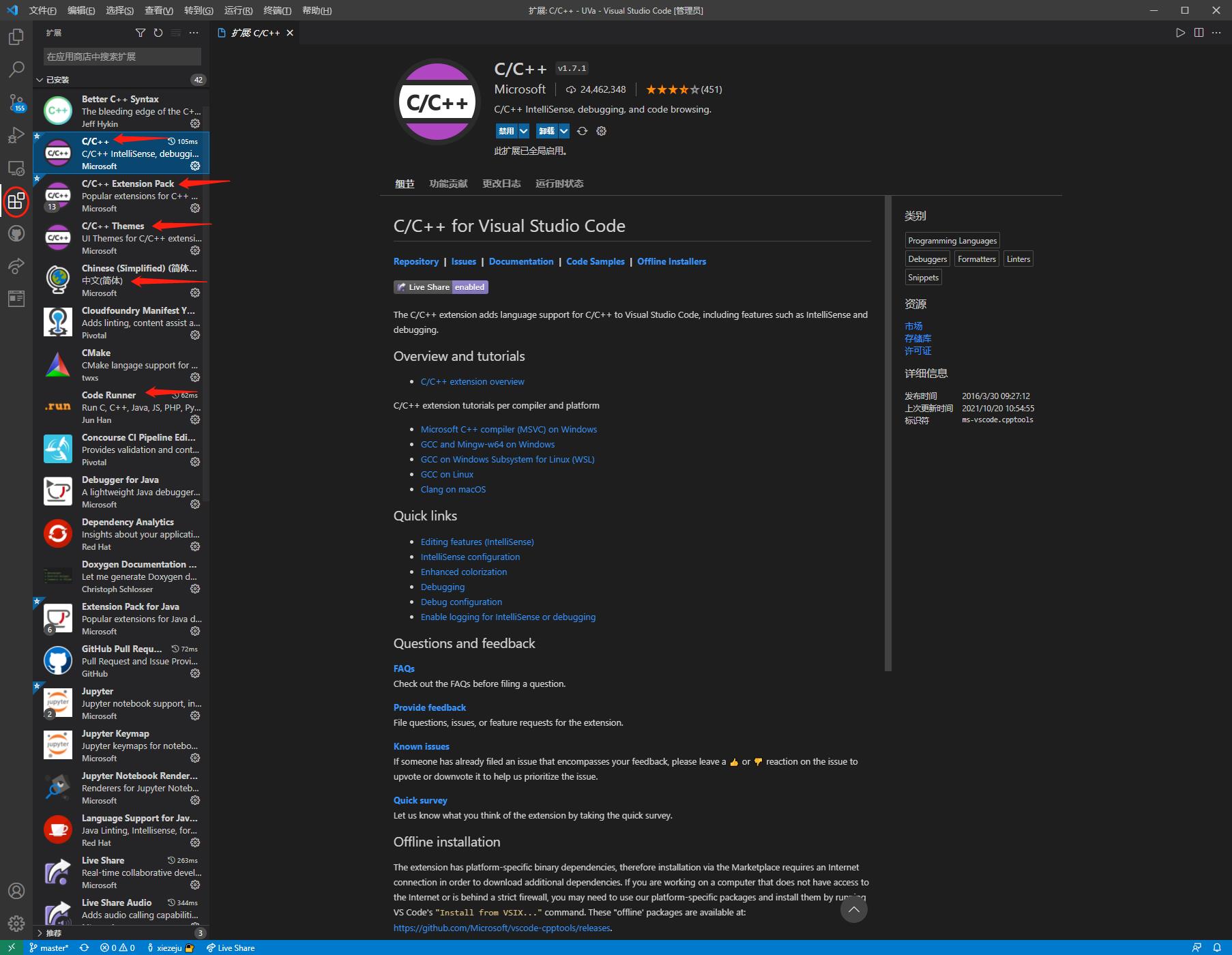
Task: Expand the dropdown arrow next to 禁用
Action: [524, 131]
